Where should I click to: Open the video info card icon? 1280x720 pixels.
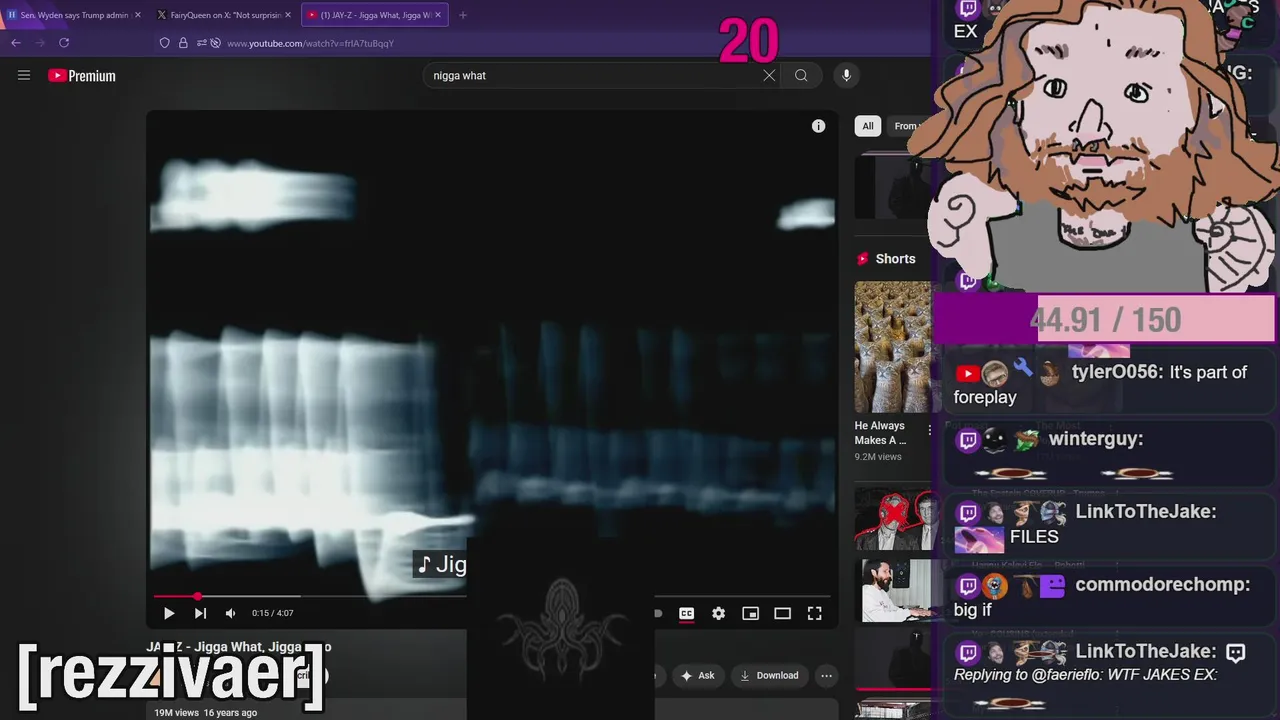click(818, 126)
